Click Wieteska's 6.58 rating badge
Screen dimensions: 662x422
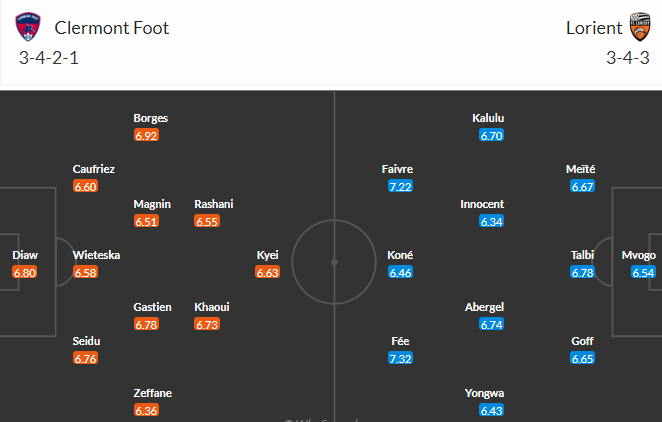[85, 272]
